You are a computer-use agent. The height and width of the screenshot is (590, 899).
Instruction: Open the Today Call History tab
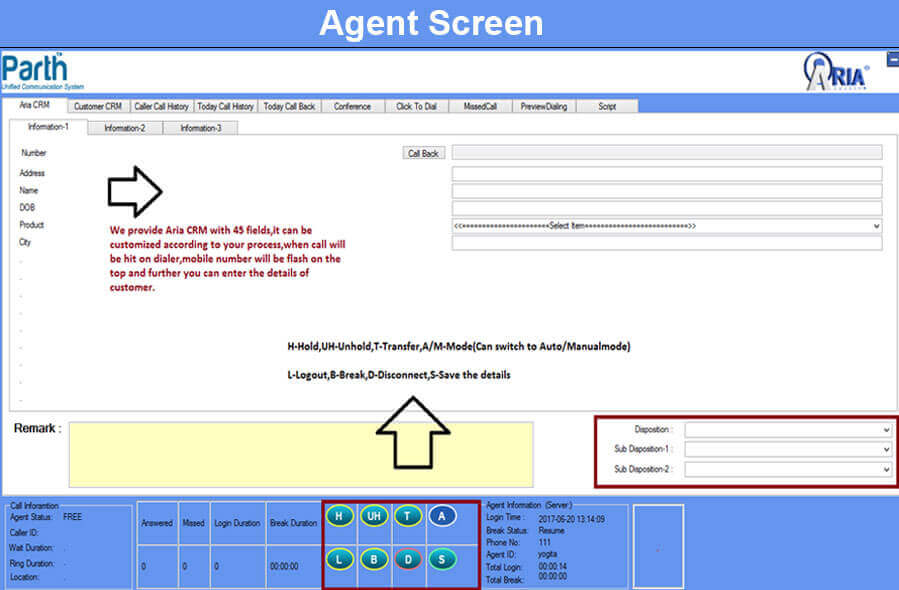click(x=226, y=106)
